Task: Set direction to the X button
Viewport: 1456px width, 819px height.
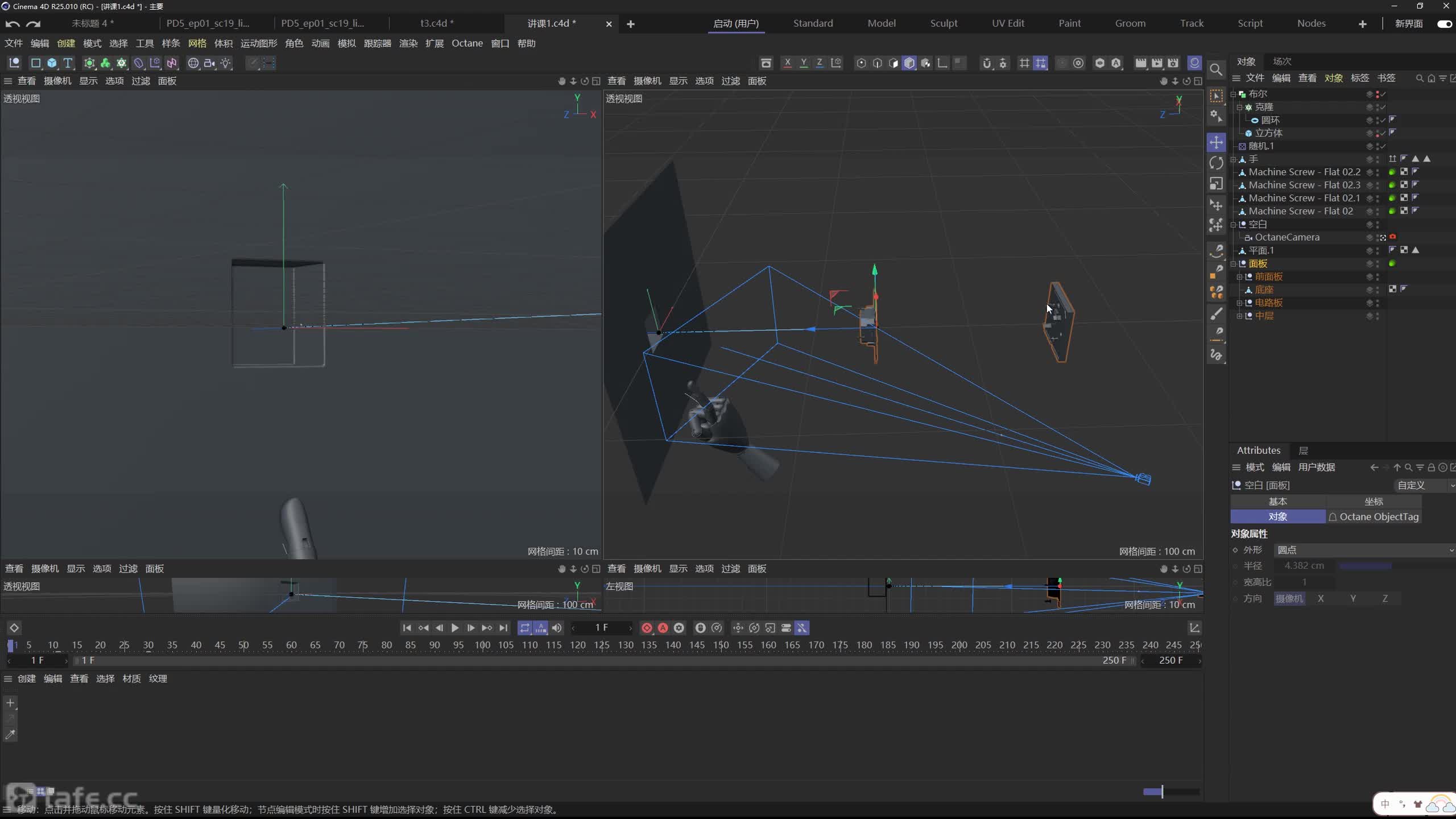Action: 1321,598
